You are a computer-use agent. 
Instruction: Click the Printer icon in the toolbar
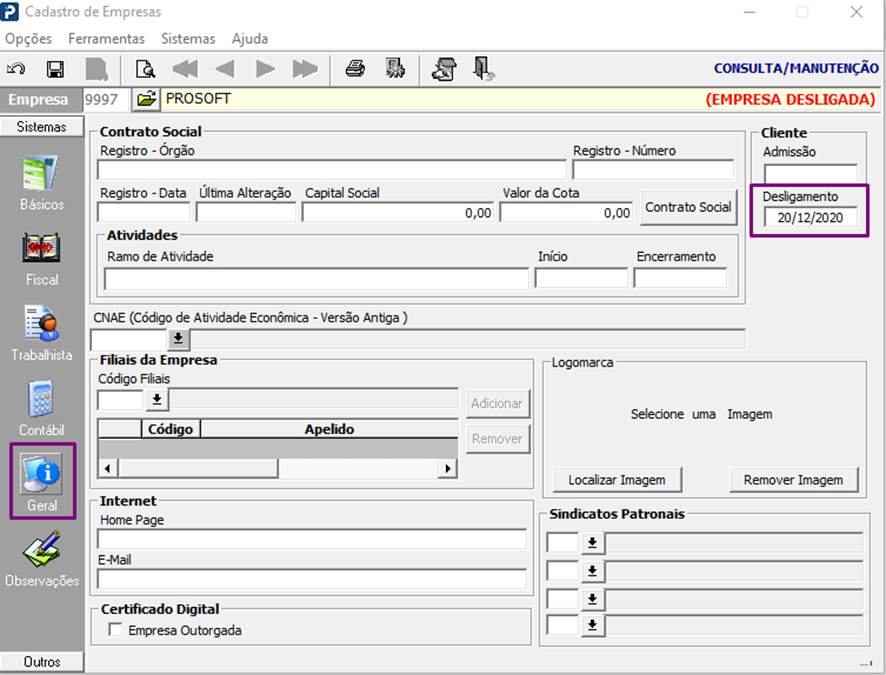click(355, 69)
